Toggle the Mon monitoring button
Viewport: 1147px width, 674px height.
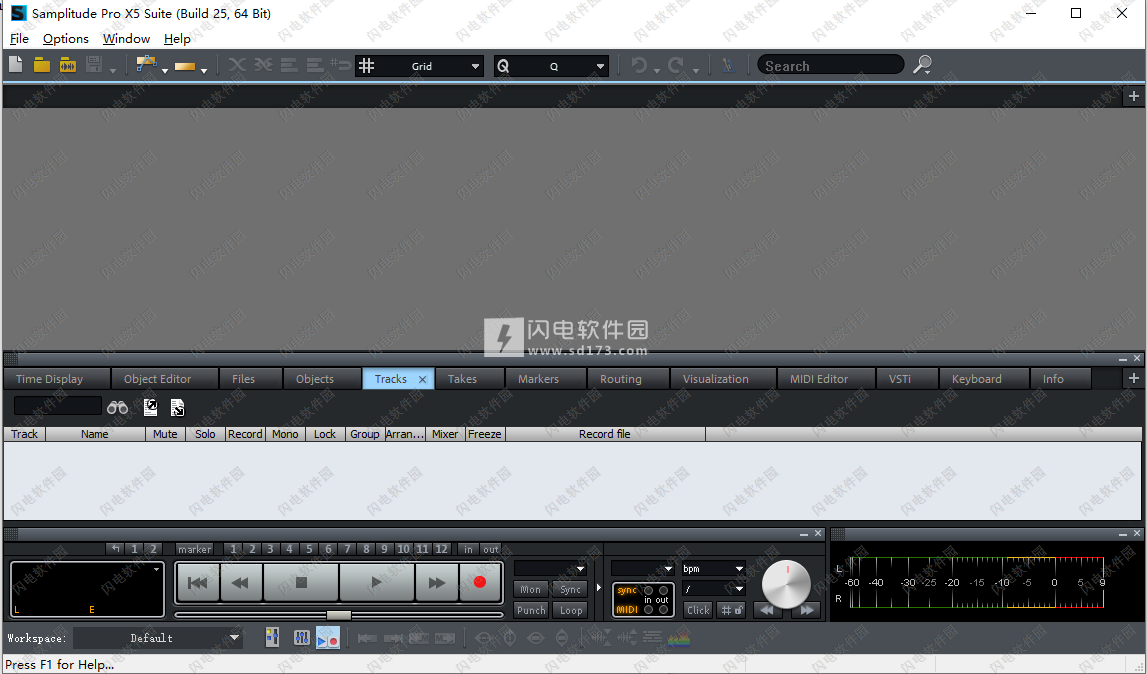tap(530, 589)
